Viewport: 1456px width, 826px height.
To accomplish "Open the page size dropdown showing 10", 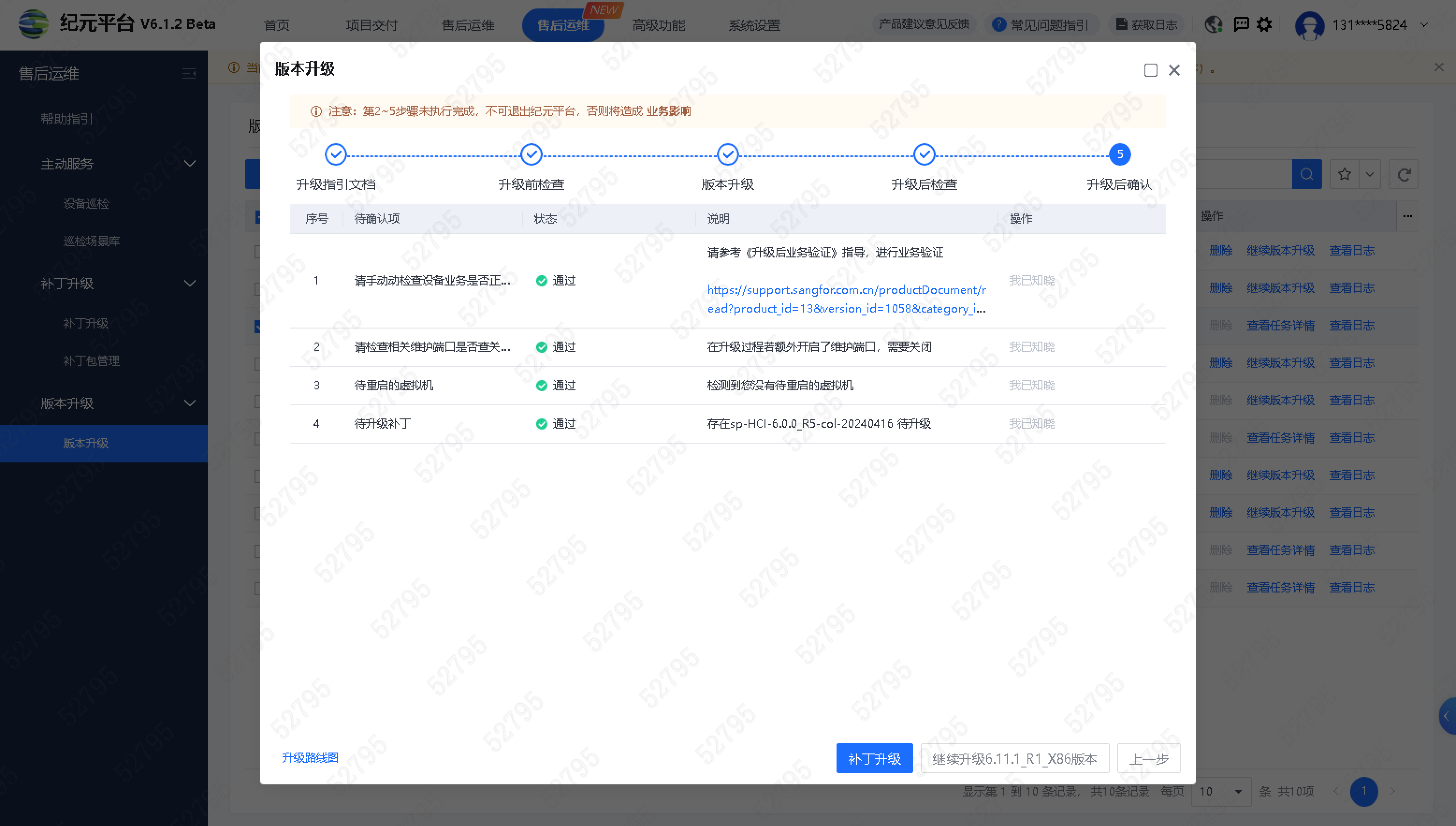I will click(x=1221, y=791).
